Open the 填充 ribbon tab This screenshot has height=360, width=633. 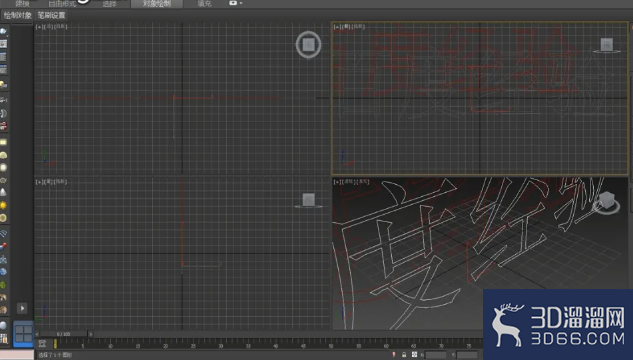point(204,4)
